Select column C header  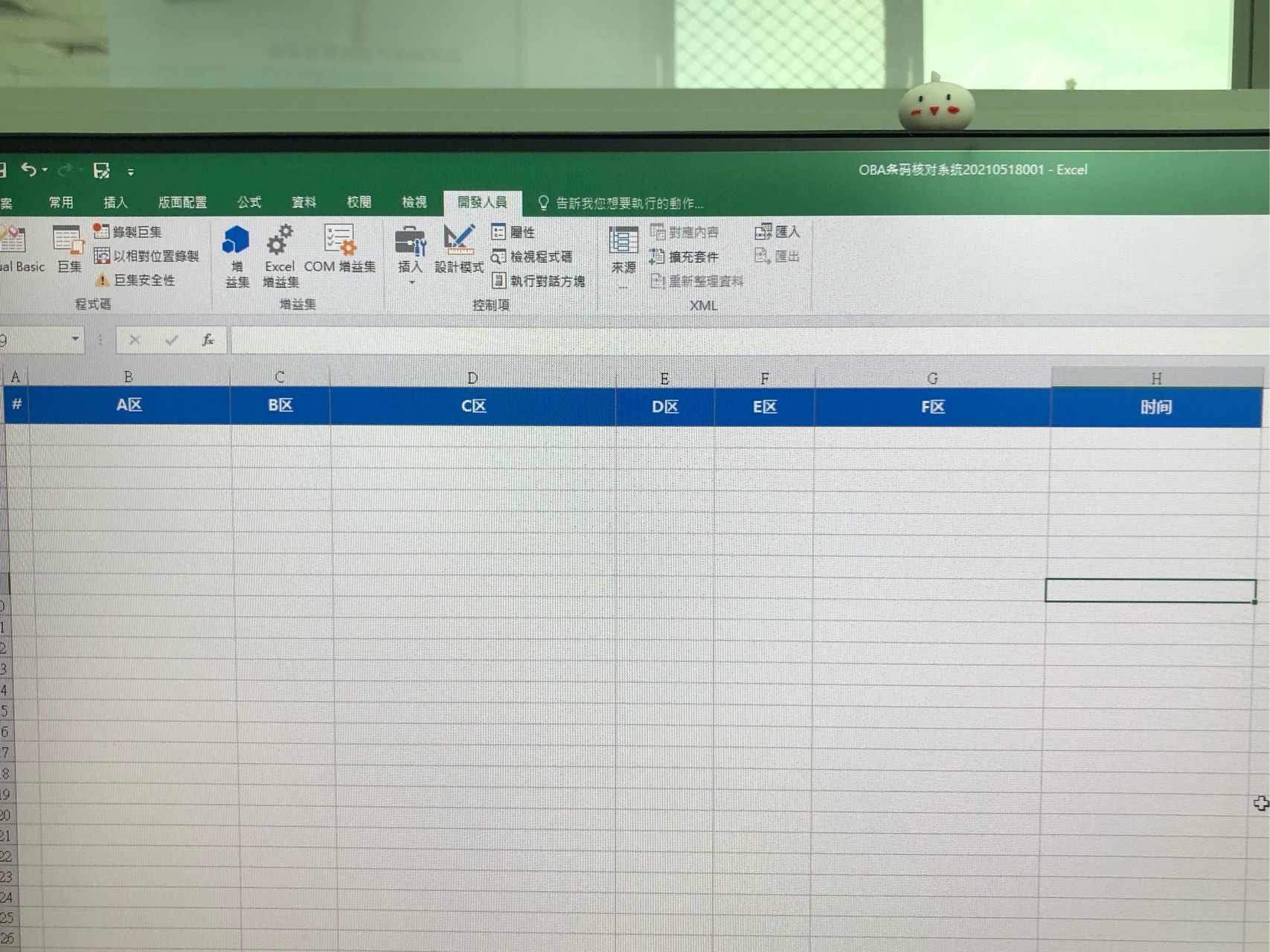point(280,377)
